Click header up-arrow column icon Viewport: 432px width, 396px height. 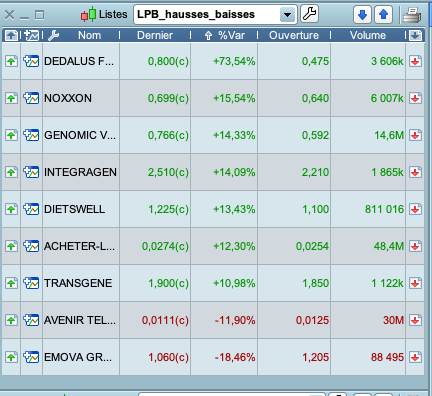[x=11, y=35]
